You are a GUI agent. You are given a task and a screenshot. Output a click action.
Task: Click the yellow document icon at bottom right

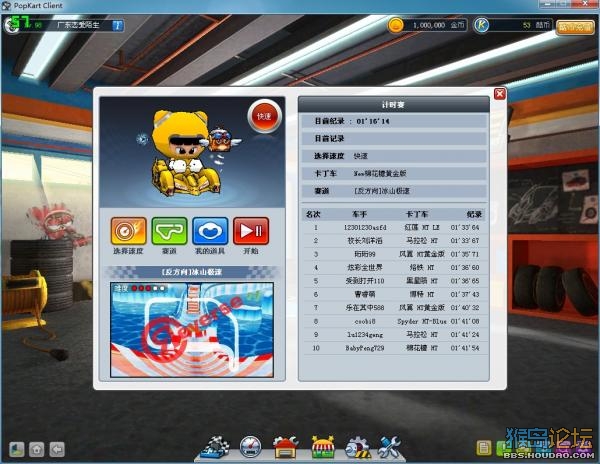tap(484, 448)
